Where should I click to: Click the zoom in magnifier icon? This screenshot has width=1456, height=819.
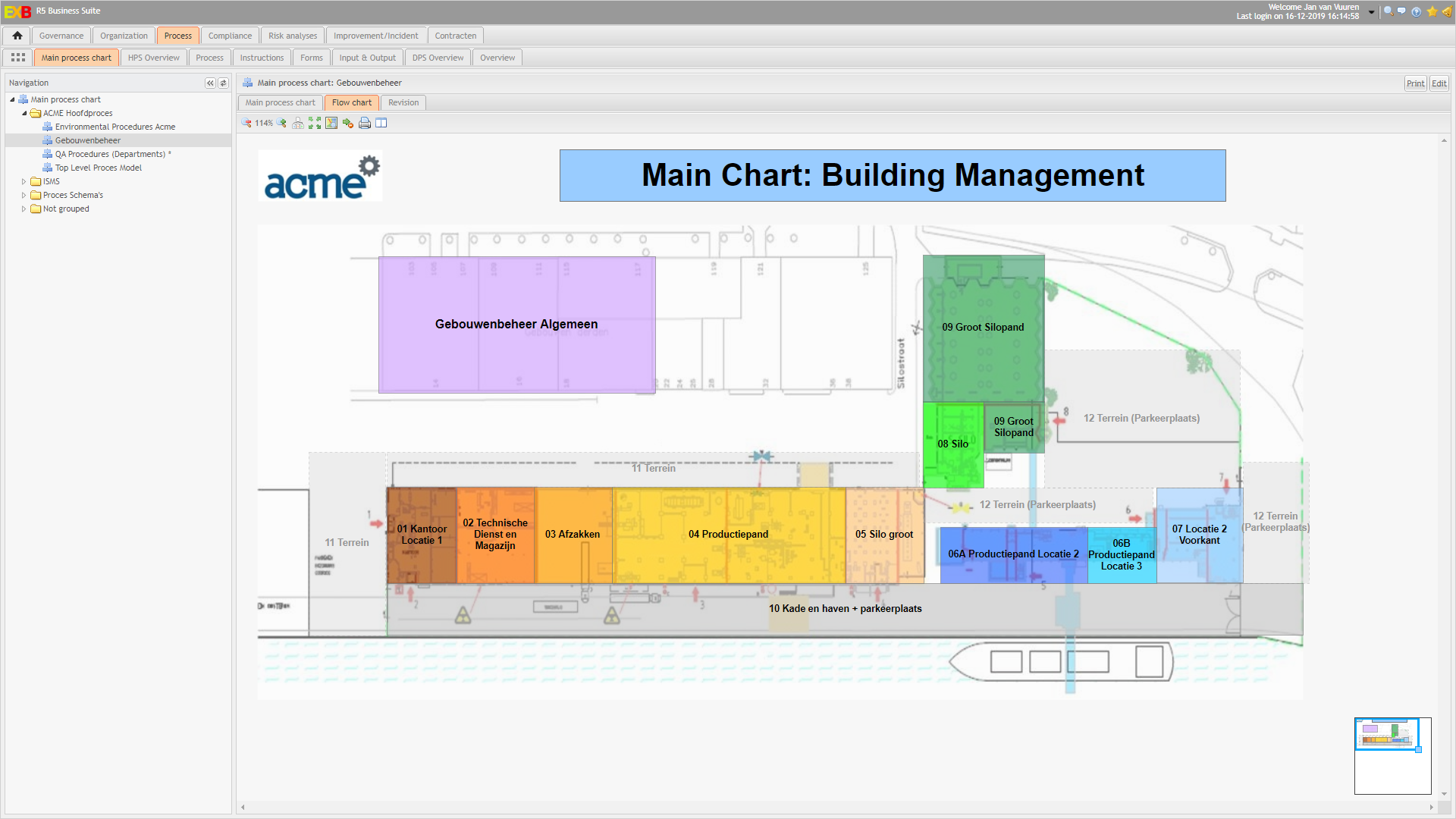(x=282, y=123)
